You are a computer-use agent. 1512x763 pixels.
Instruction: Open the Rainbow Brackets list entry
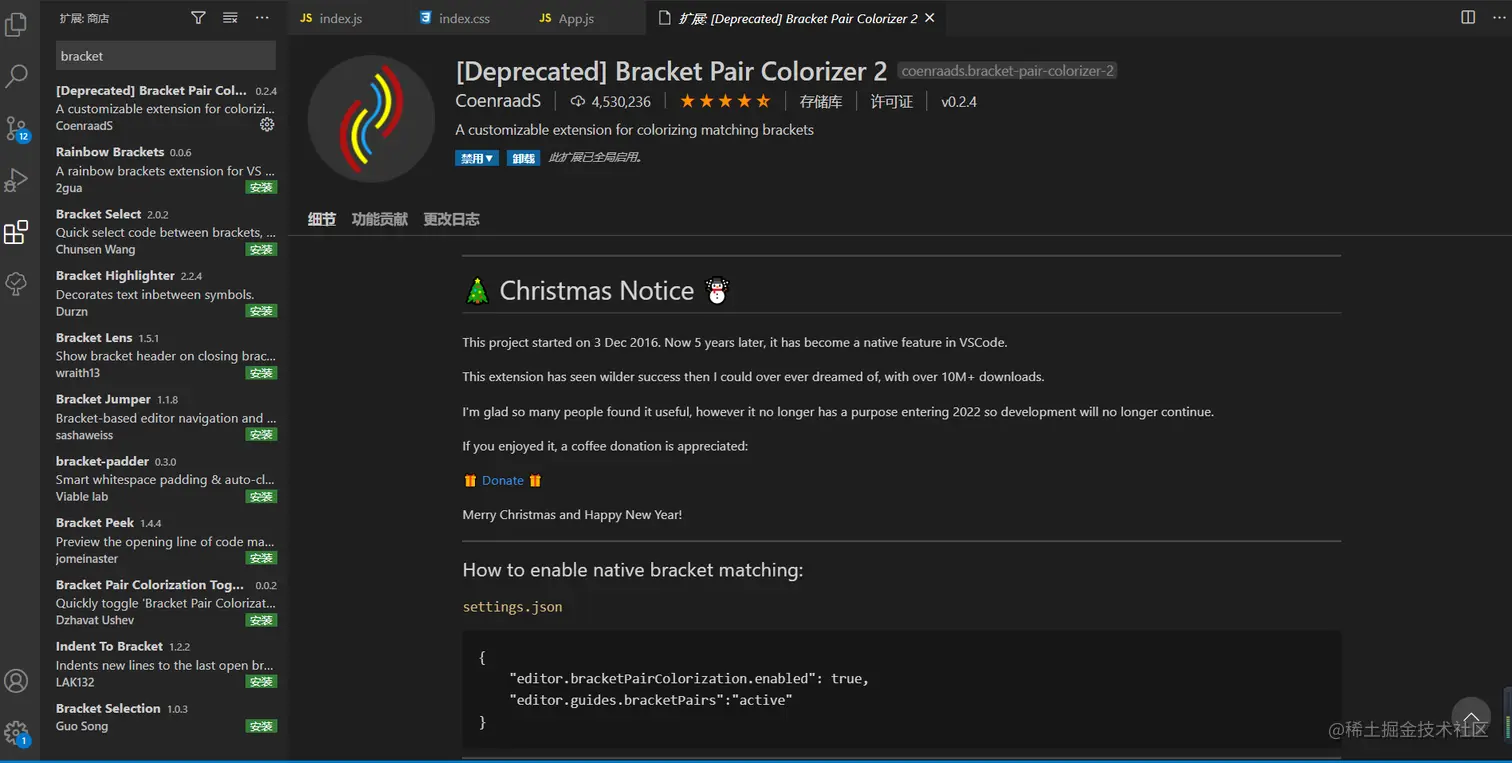(166, 169)
